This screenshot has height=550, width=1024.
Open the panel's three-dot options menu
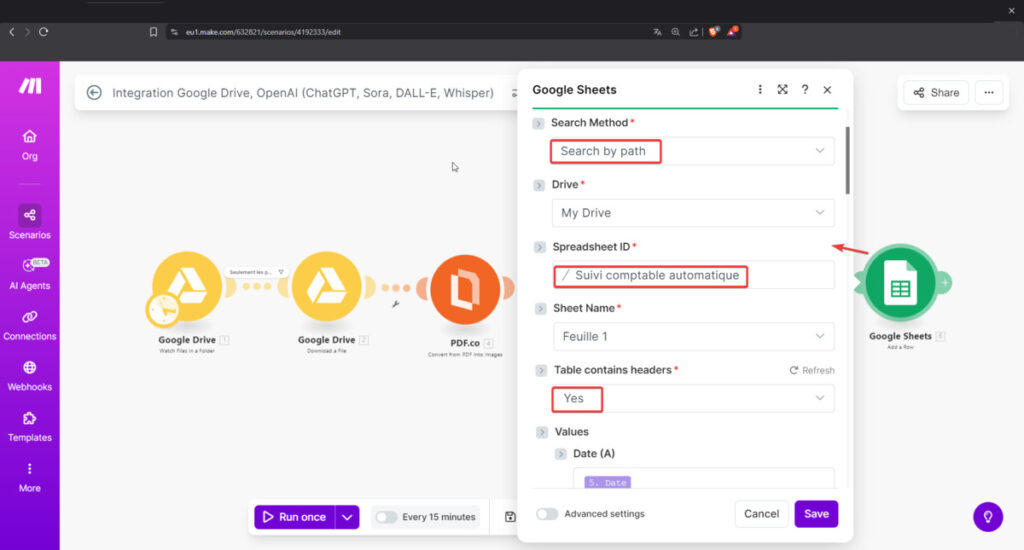coord(760,90)
